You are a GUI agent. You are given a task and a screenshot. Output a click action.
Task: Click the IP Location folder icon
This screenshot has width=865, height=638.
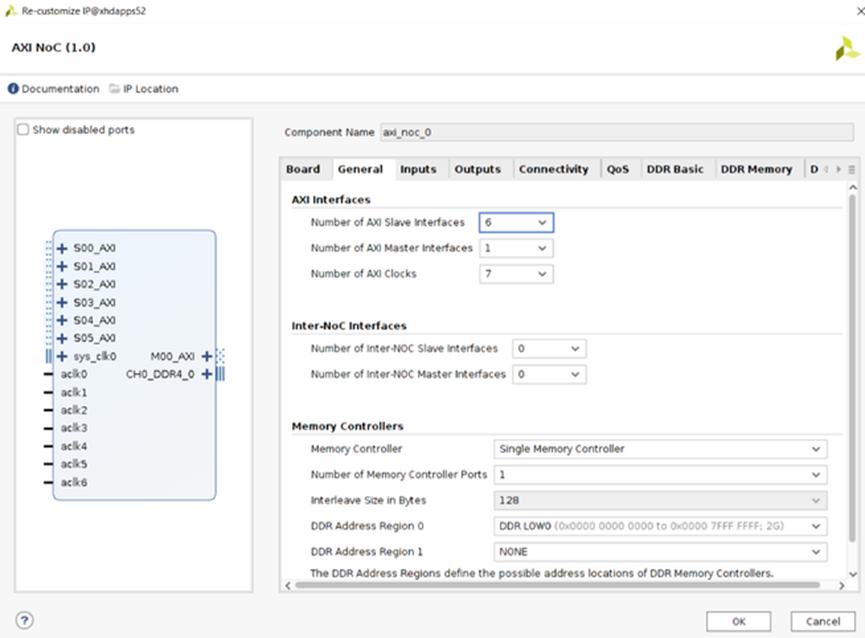click(114, 89)
